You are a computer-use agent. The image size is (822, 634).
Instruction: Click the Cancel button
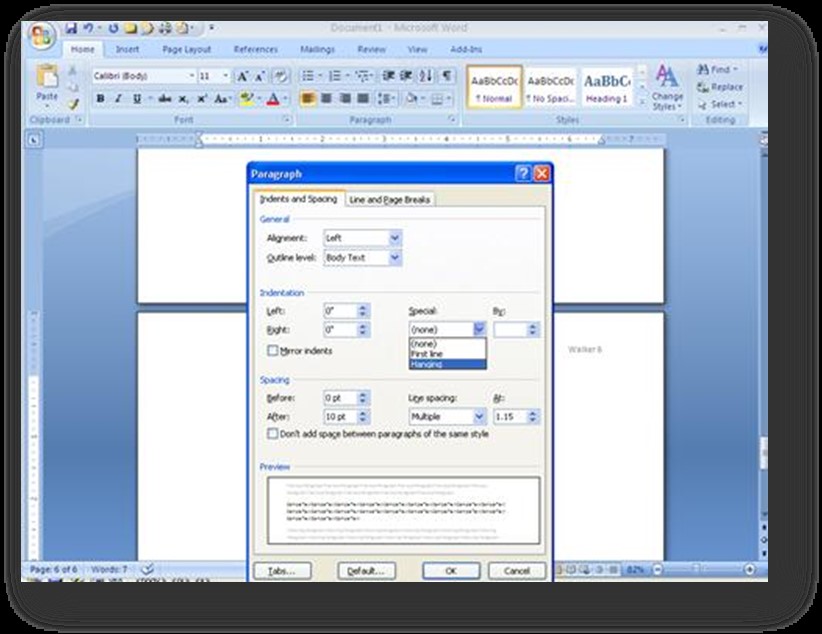point(517,571)
